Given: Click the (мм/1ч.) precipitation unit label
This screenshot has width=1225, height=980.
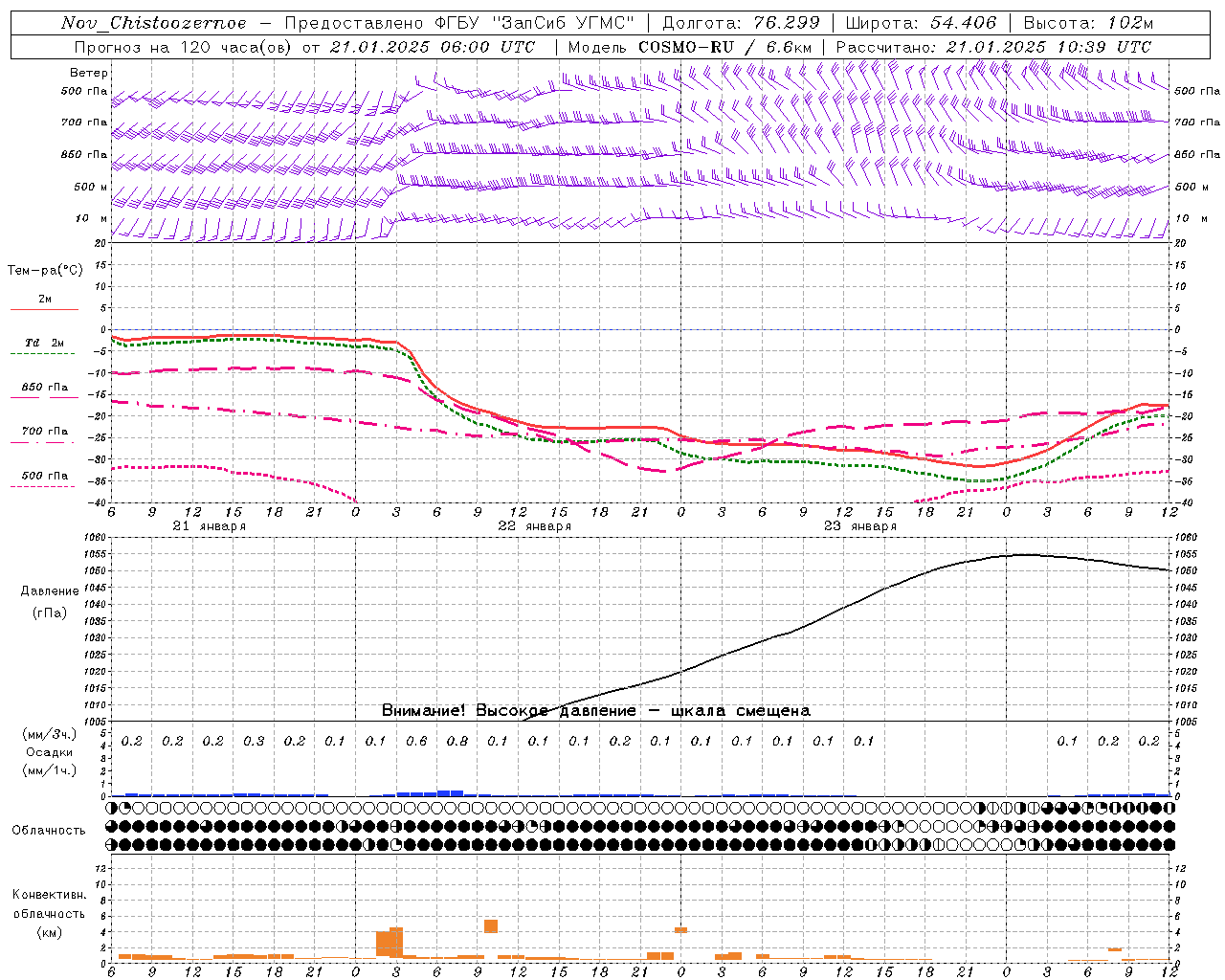Looking at the screenshot, I should coord(50,770).
